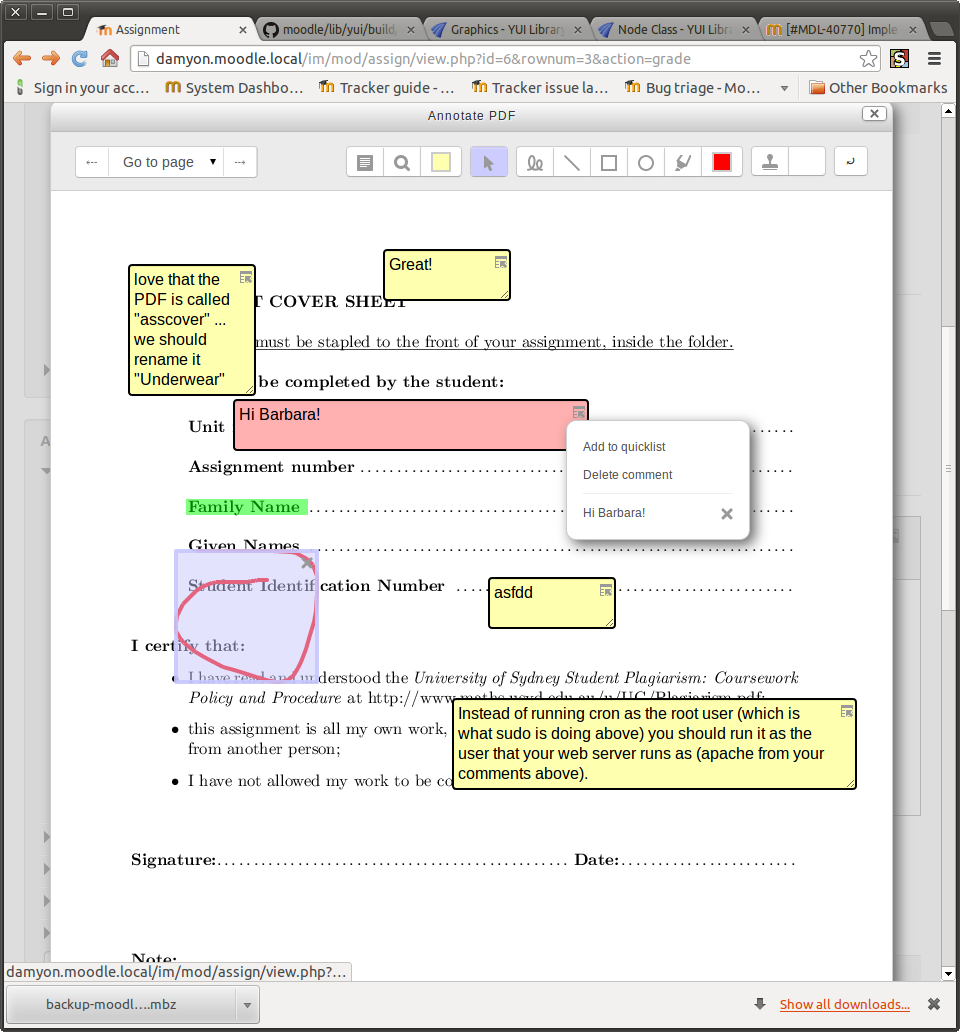Open the Chrome hamburger menu

(934, 59)
